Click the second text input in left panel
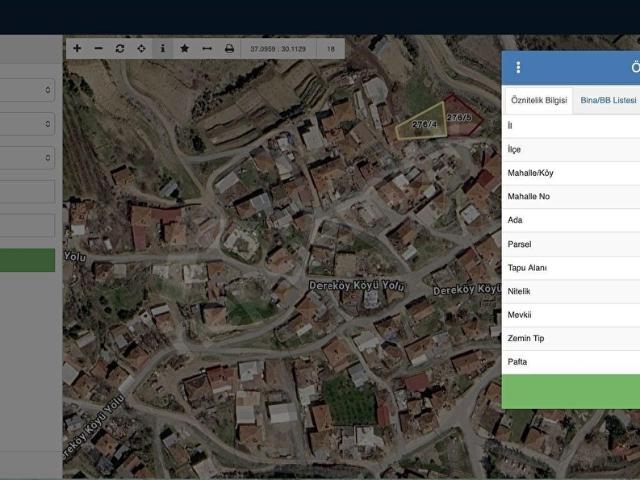 (27, 225)
